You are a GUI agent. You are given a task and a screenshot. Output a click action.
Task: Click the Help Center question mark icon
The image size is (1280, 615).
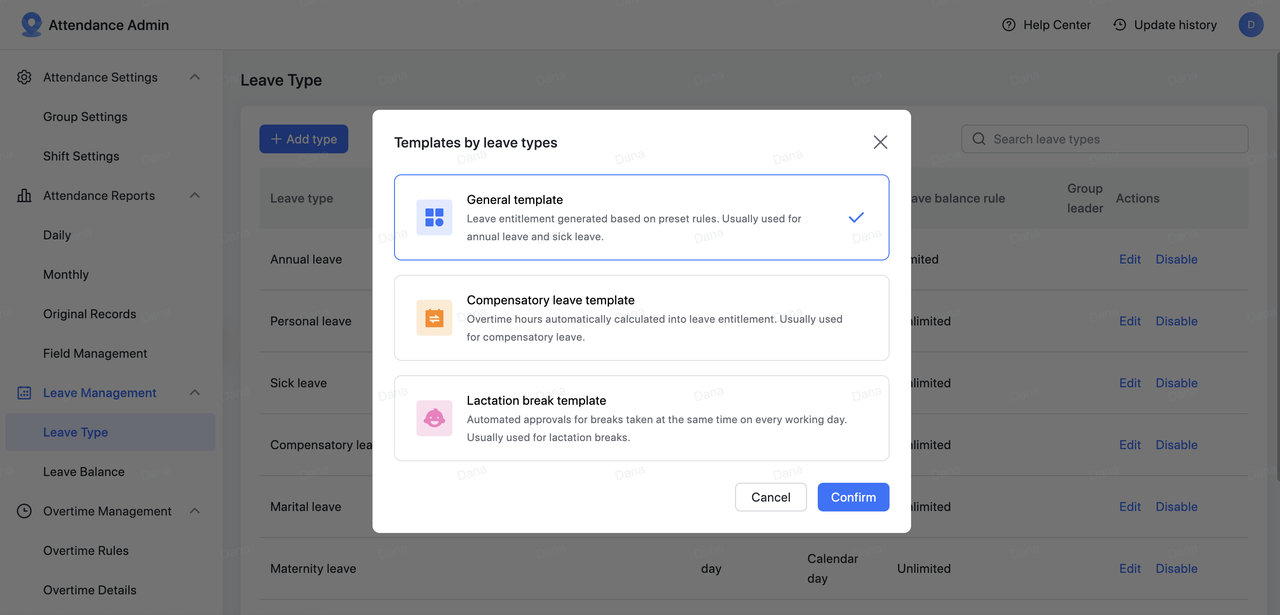pyautogui.click(x=1009, y=25)
